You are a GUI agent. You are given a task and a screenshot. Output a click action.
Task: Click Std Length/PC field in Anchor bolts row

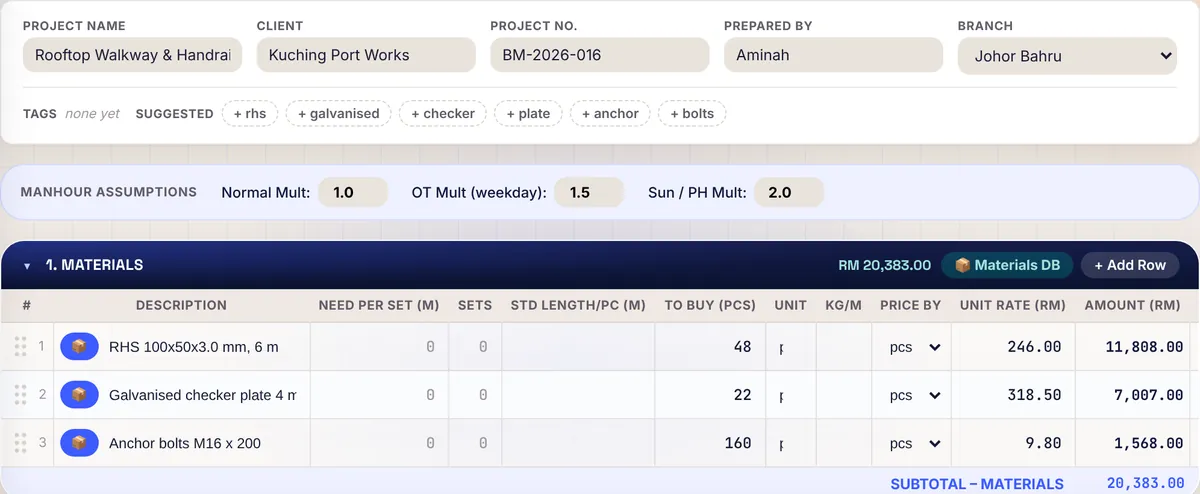click(578, 443)
